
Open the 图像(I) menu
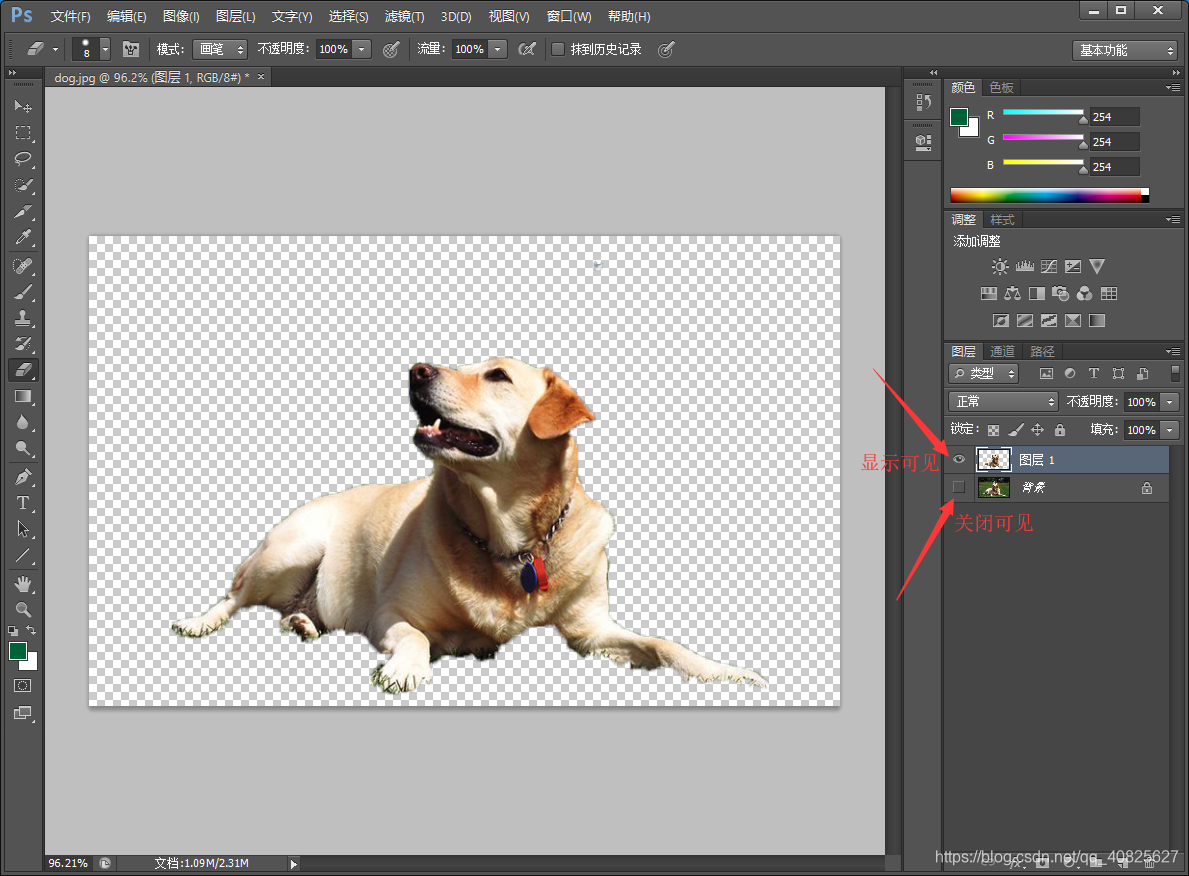coord(181,16)
